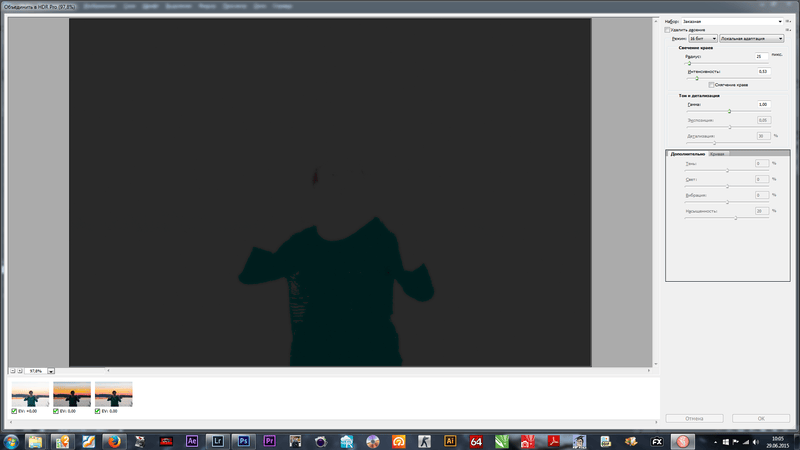Image resolution: width=800 pixels, height=450 pixels.
Task: Enable the Удалить двоение checkbox
Action: (669, 29)
